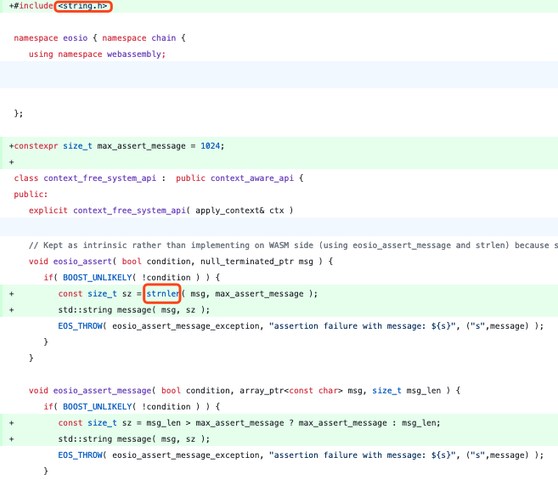Screen dimensions: 558x480
Task: Click the plus marker beside the strnlen line
Action: coord(12,294)
